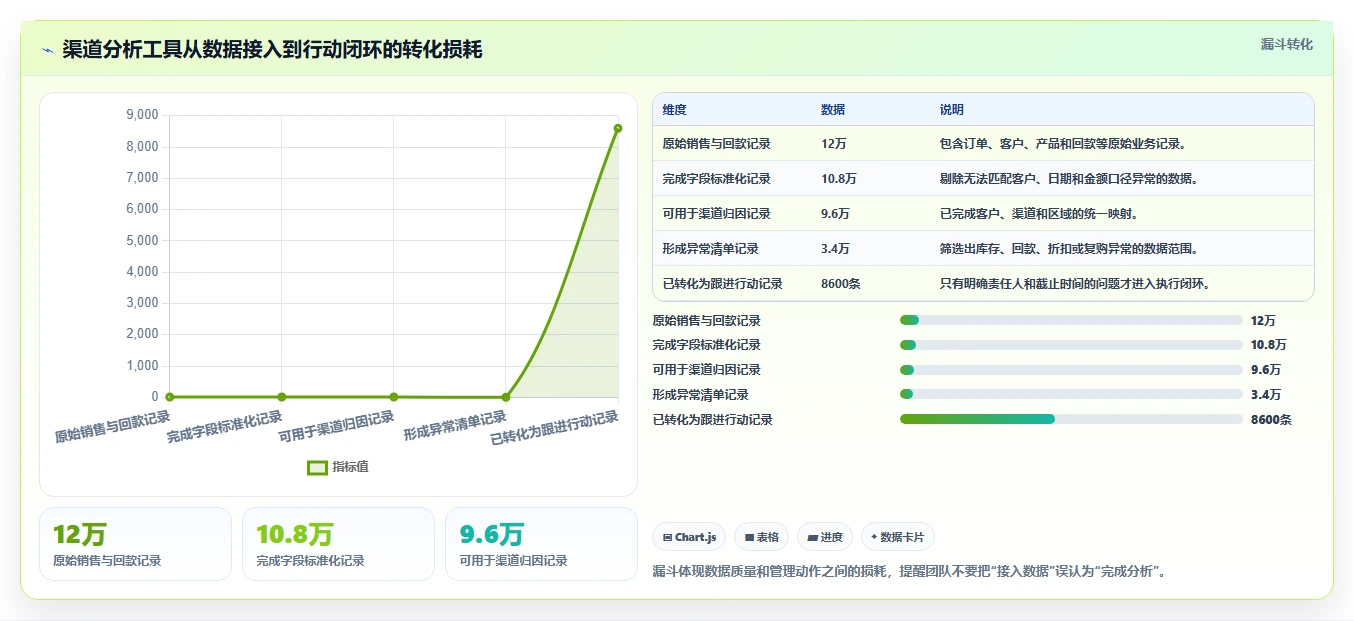This screenshot has width=1354, height=621.
Task: Select table cell 原始销售与回款记录
Action: pyautogui.click(x=716, y=144)
